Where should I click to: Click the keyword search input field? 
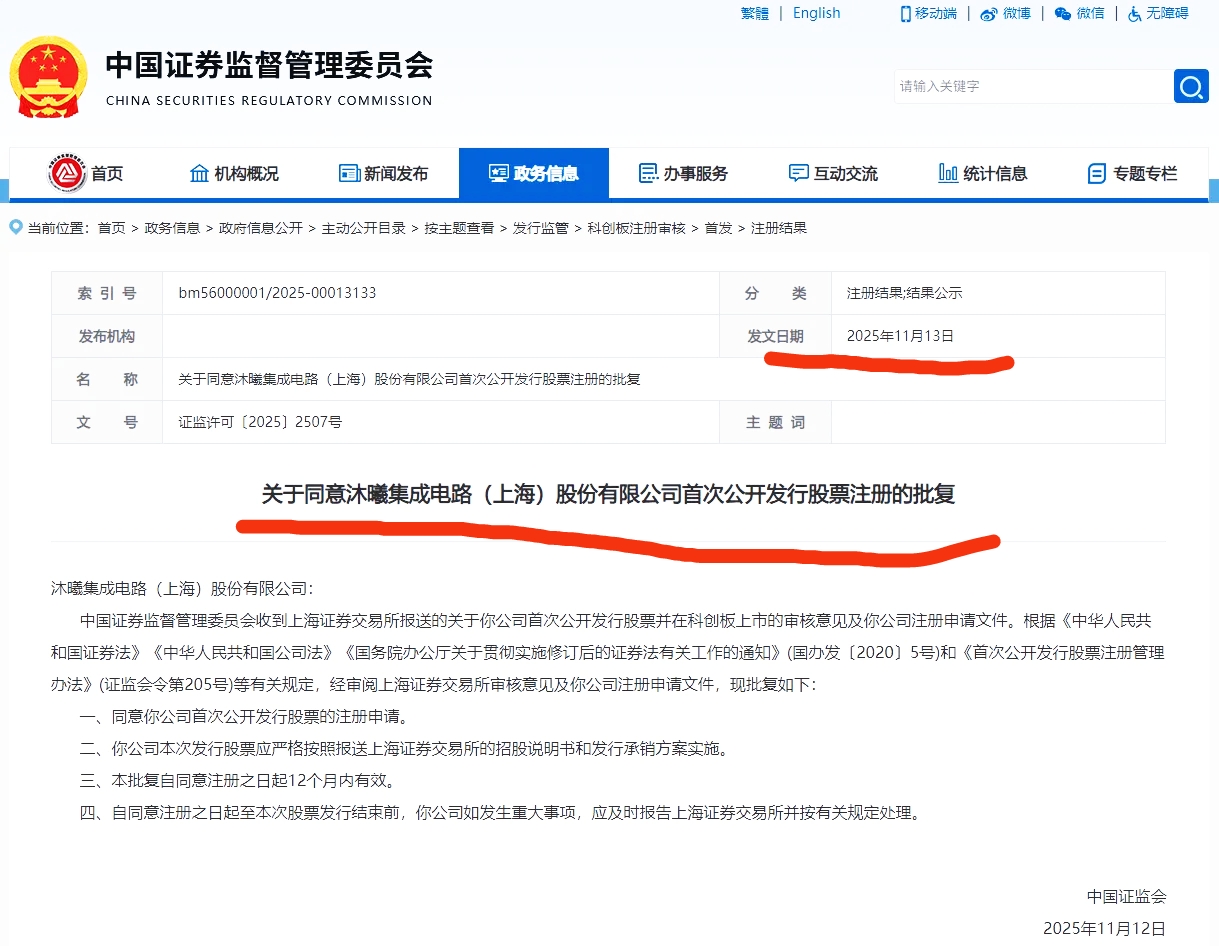(1032, 86)
